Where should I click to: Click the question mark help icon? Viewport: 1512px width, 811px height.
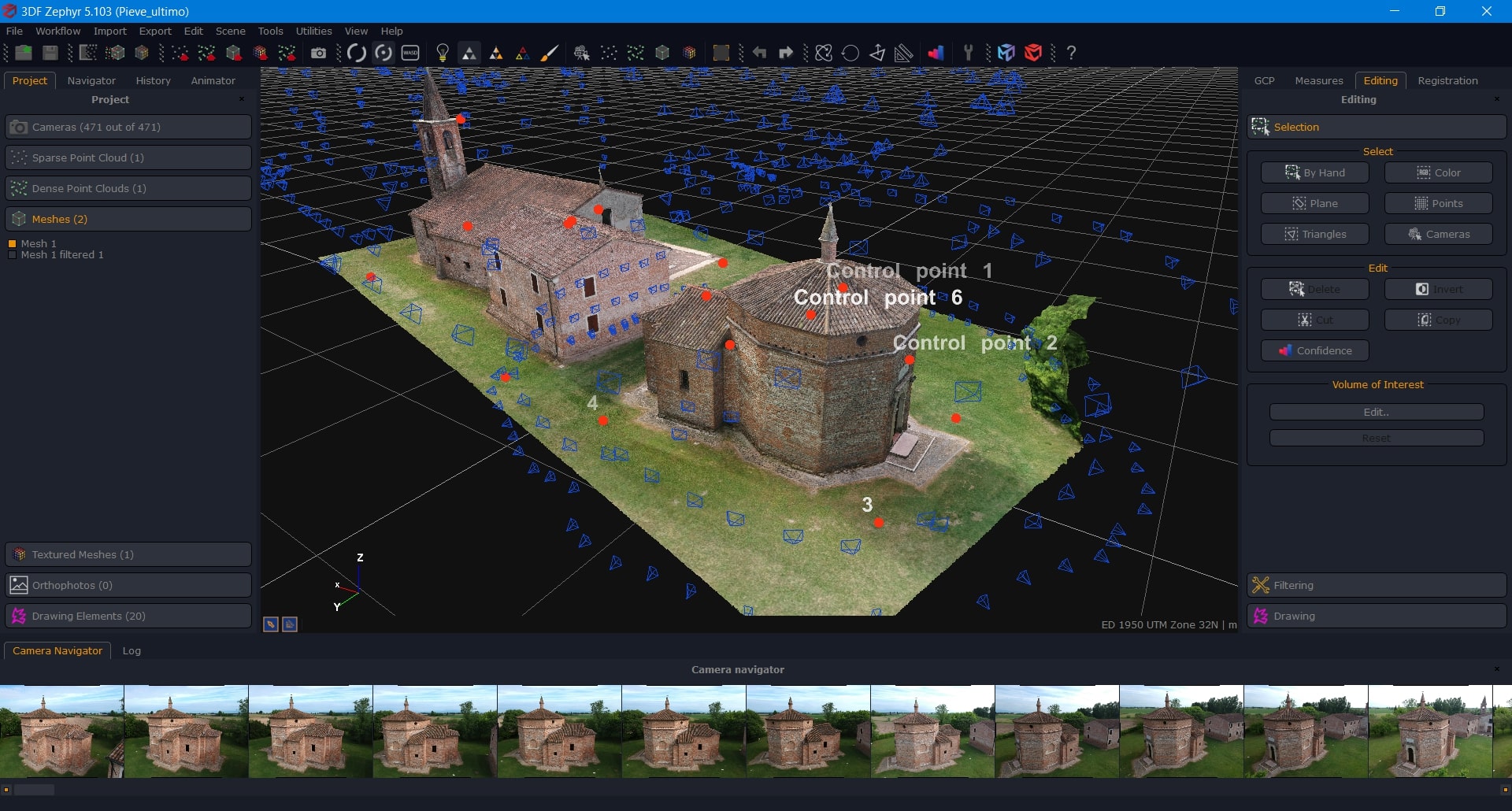(x=1072, y=53)
